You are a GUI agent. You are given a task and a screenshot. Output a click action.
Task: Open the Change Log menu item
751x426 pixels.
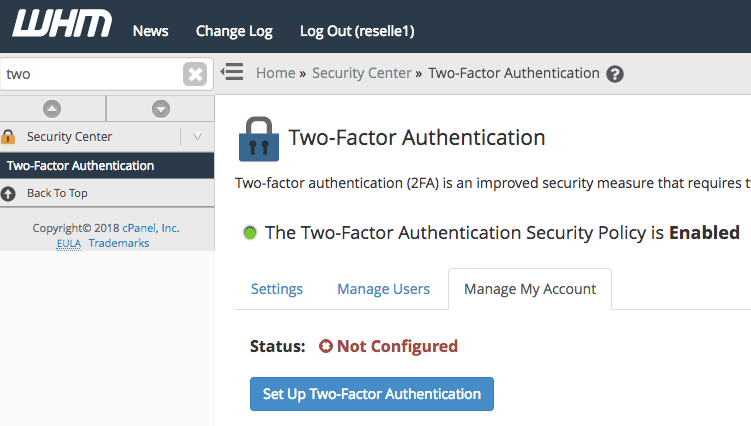[234, 31]
